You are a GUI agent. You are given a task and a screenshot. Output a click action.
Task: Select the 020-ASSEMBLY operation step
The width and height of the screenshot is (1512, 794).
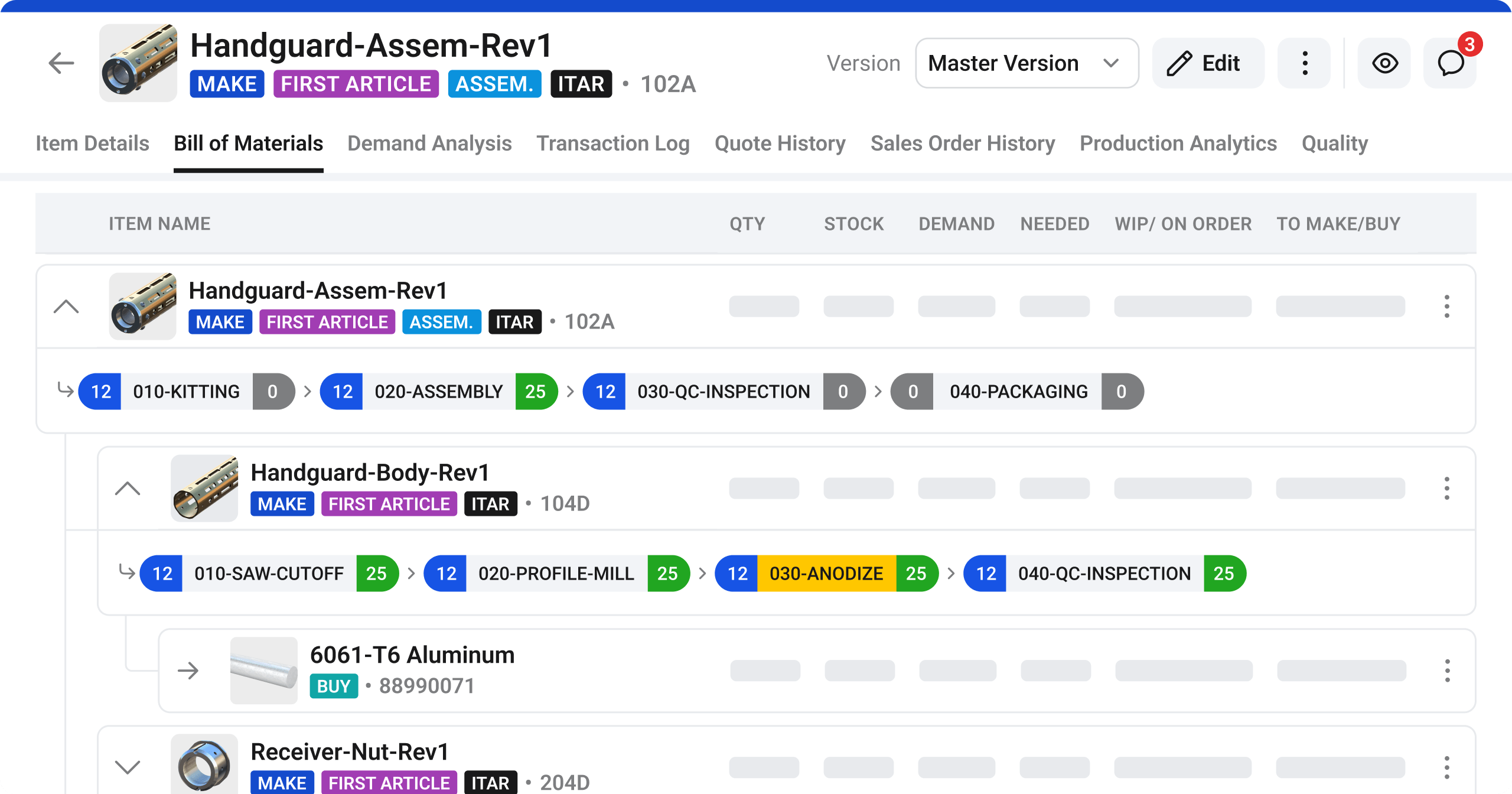pyautogui.click(x=439, y=391)
